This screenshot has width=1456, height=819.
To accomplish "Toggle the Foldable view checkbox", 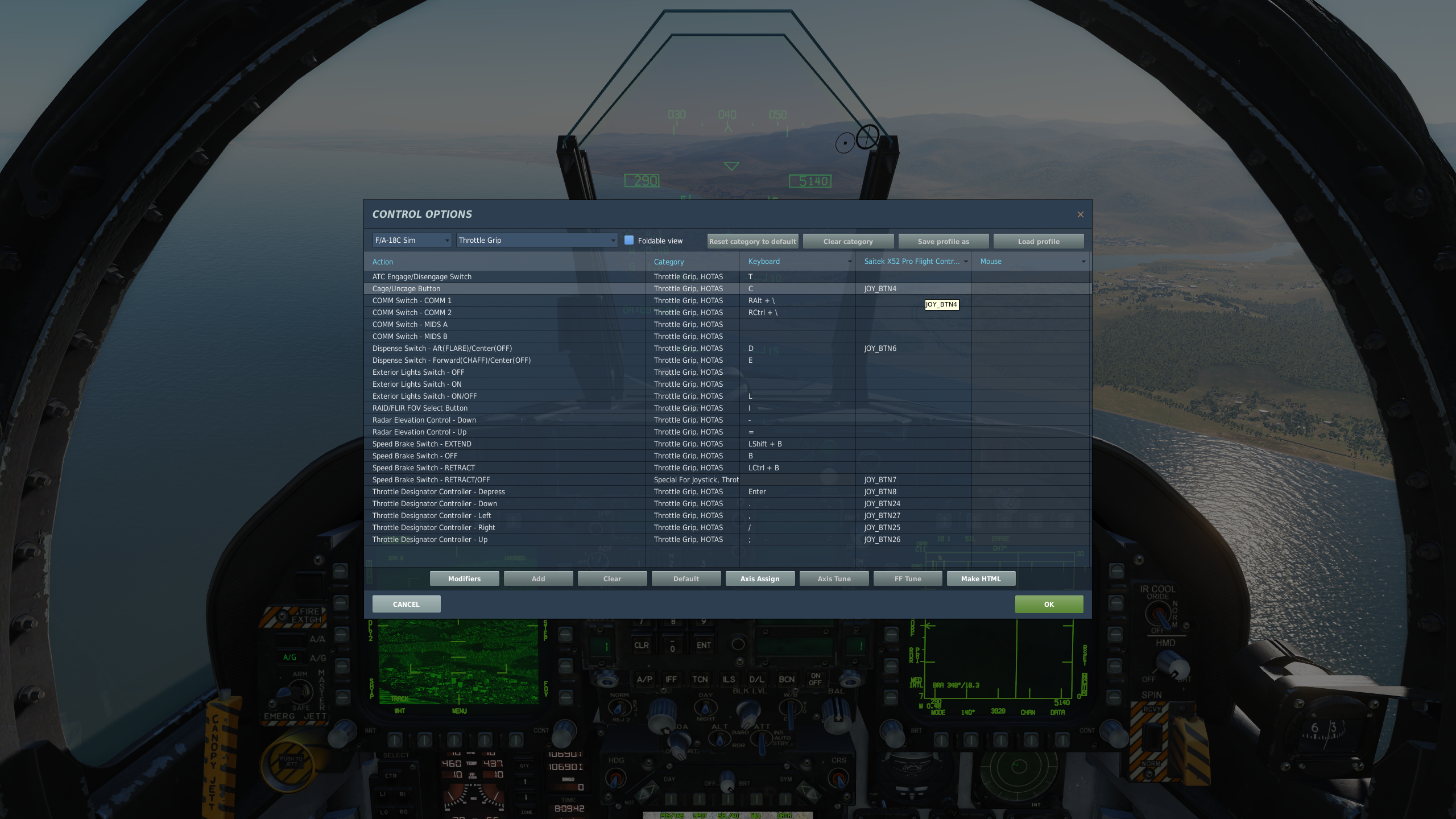I will coord(629,240).
